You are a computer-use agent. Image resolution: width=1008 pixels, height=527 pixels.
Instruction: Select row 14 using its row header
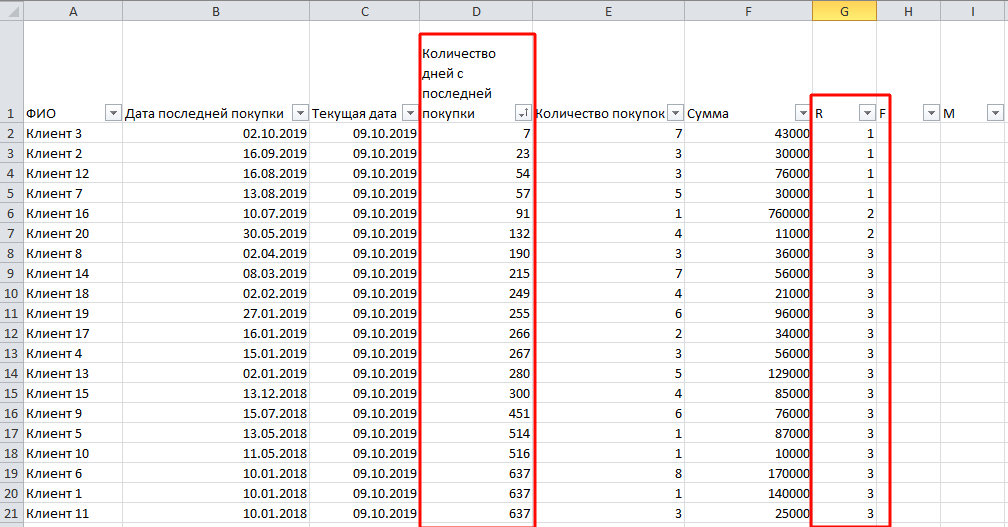pos(11,373)
